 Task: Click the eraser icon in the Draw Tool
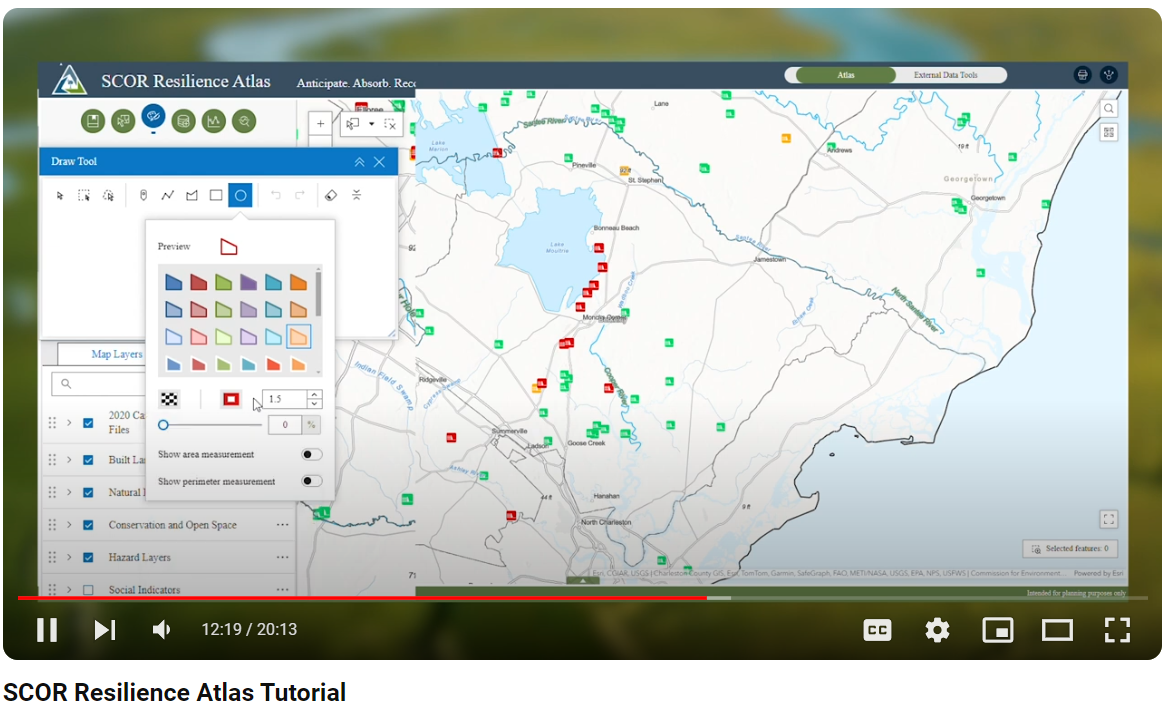pyautogui.click(x=330, y=195)
